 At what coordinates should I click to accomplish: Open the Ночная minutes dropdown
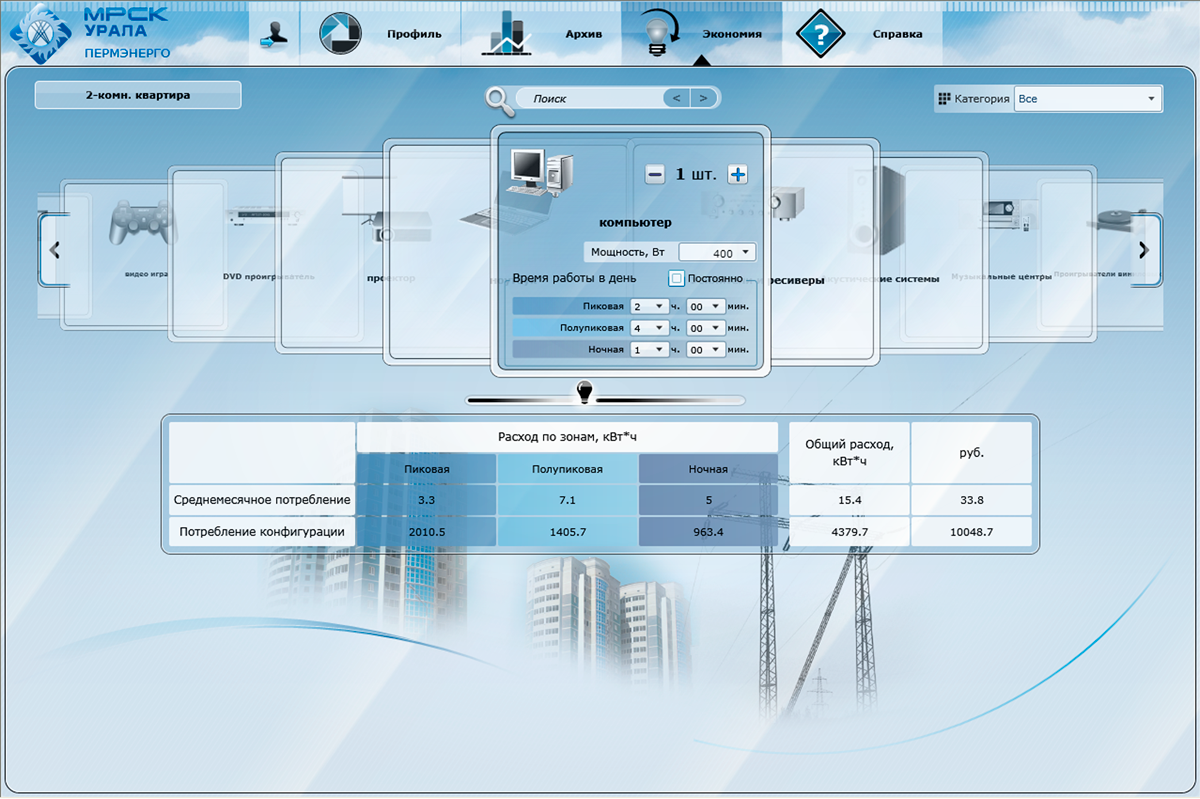tap(704, 350)
